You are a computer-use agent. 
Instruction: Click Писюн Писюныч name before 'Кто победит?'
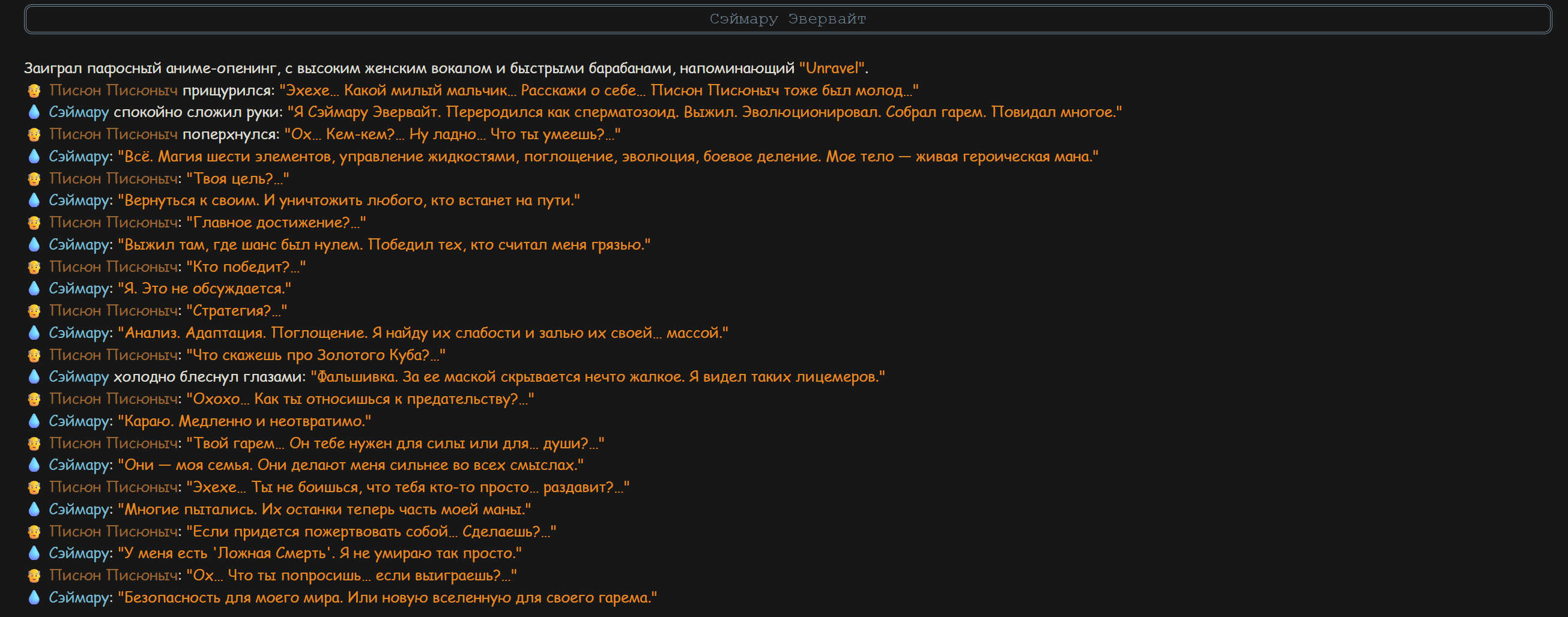[x=114, y=266]
